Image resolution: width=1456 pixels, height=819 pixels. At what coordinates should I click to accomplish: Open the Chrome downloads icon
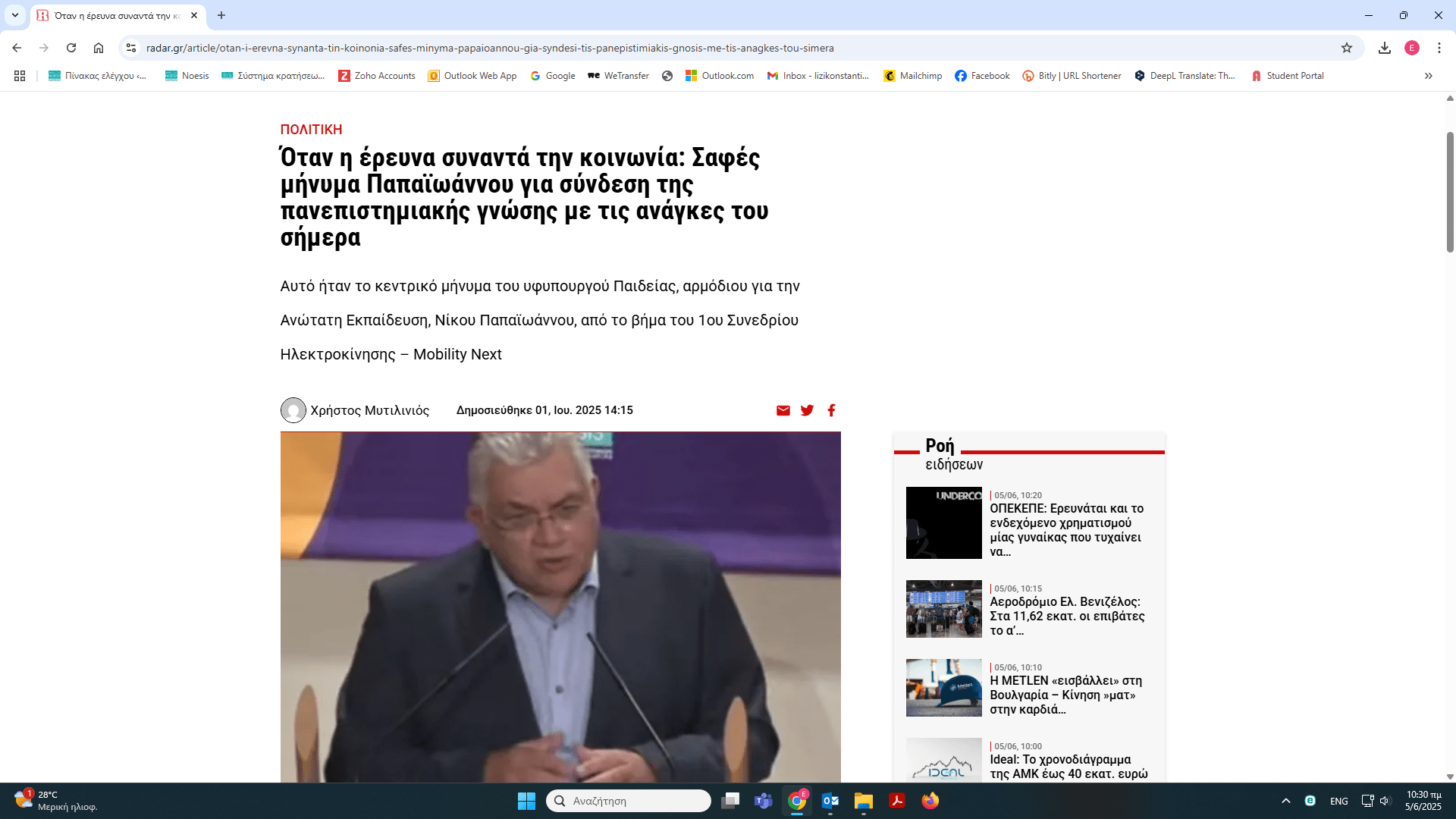pos(1385,48)
